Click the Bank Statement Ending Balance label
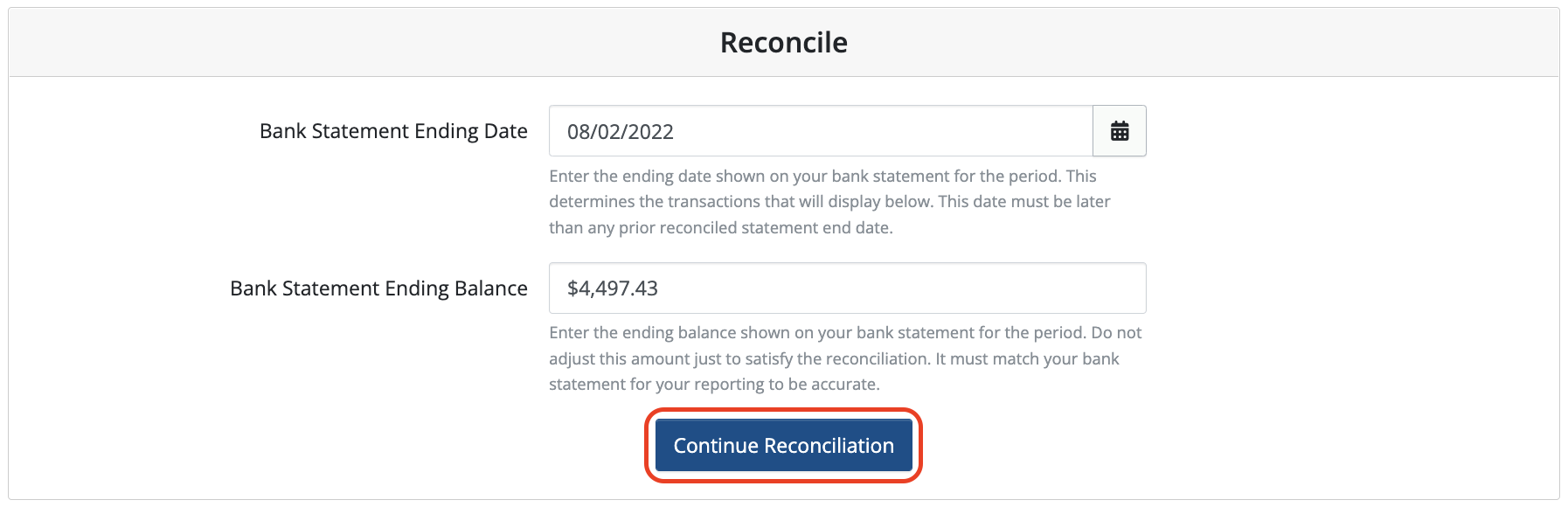This screenshot has height=507, width=1568. coord(378,288)
